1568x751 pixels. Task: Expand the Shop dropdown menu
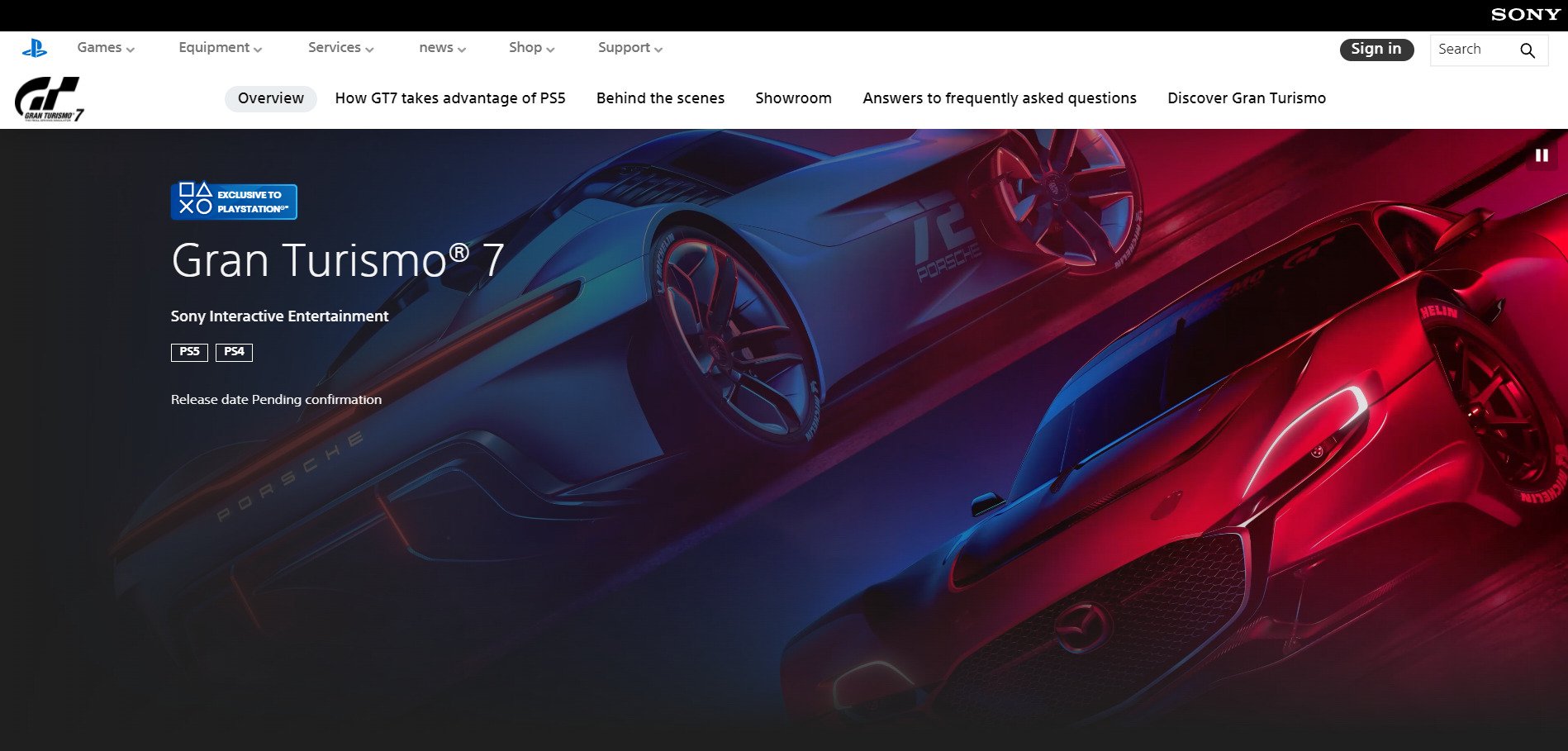point(532,48)
